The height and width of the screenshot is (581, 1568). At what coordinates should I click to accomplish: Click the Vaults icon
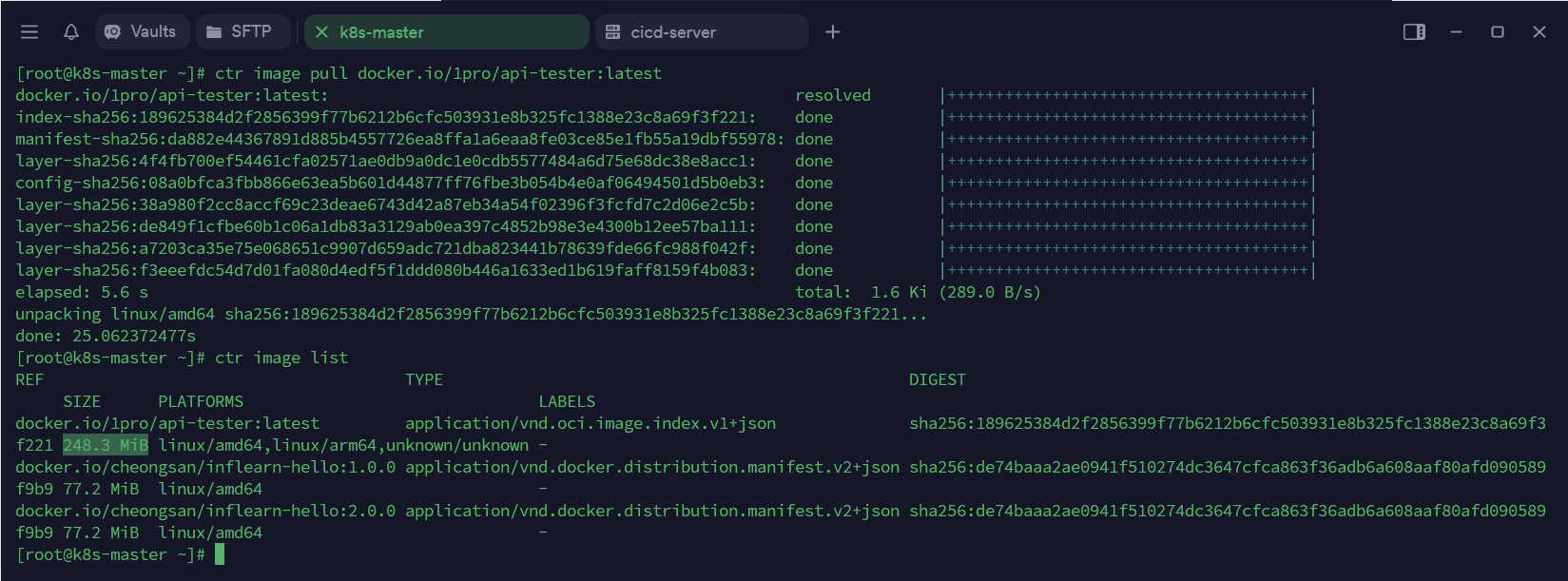(113, 32)
